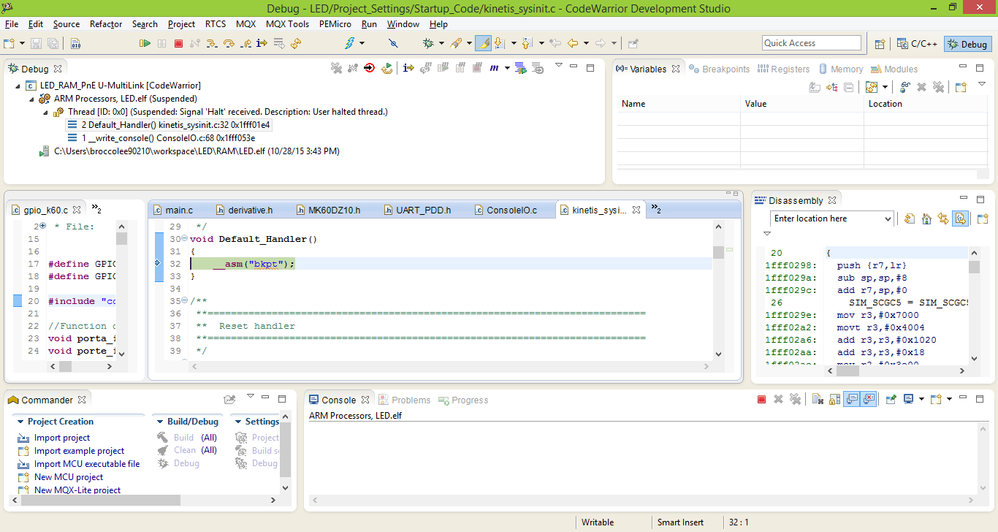The image size is (998, 532).
Task: Click Step Return in main toolbar
Action: pos(245,43)
